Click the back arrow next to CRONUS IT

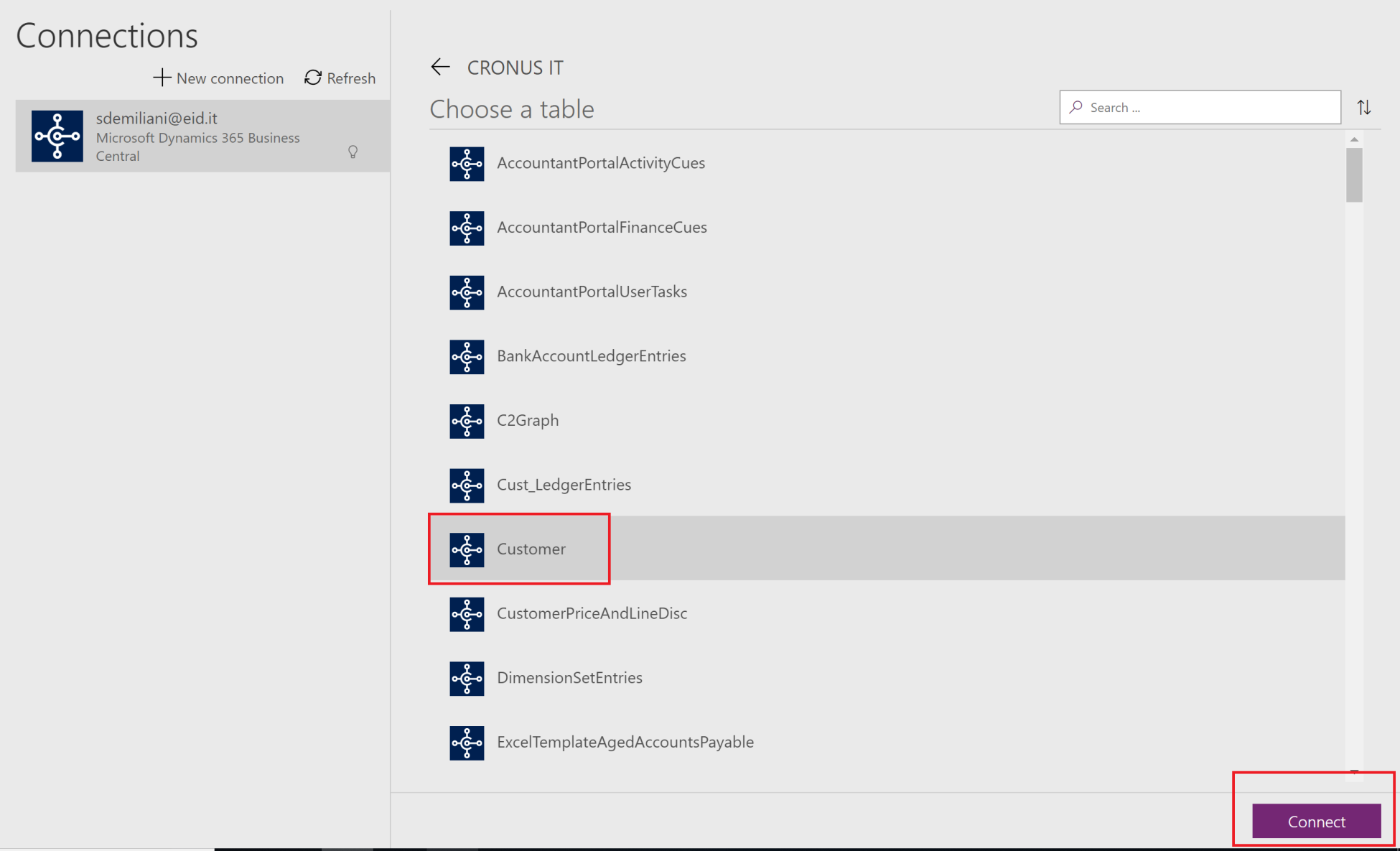point(440,67)
